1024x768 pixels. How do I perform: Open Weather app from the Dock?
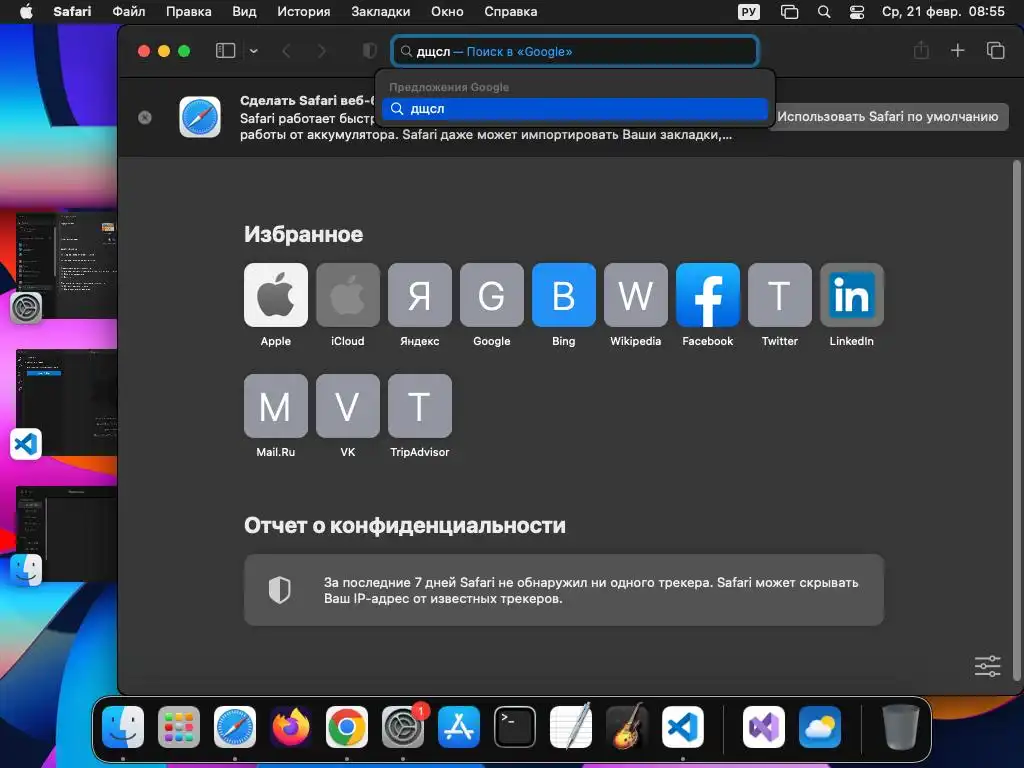[820, 727]
